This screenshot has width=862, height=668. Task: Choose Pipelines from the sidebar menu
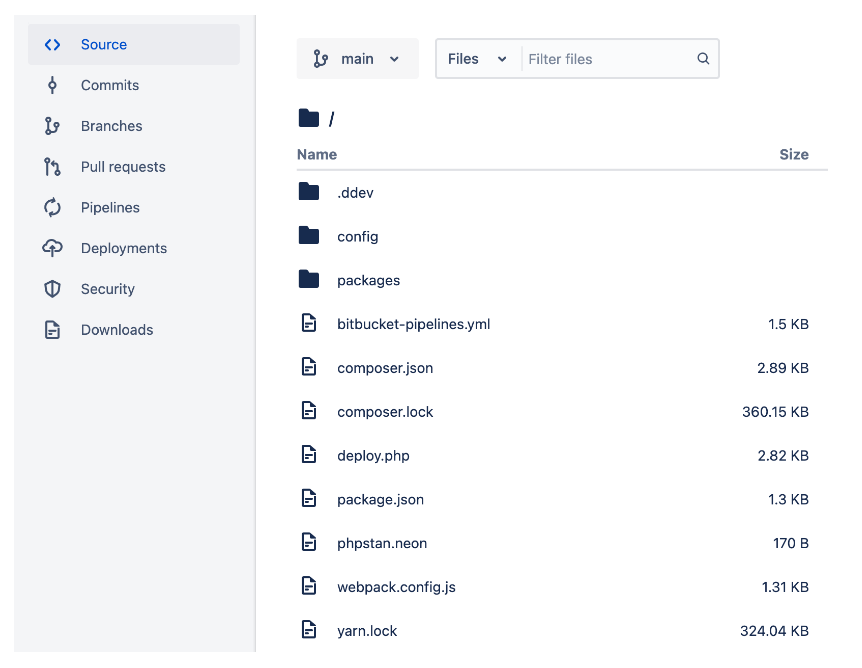[x=110, y=207]
